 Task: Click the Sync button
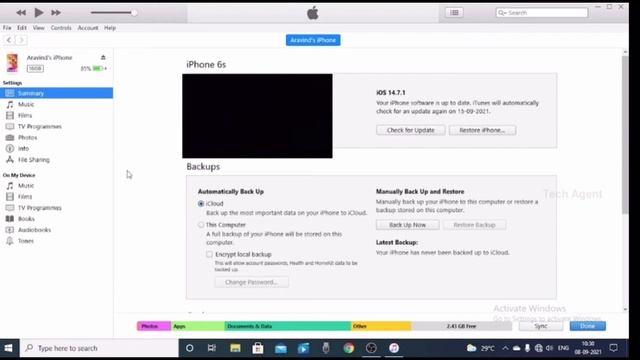[541, 326]
